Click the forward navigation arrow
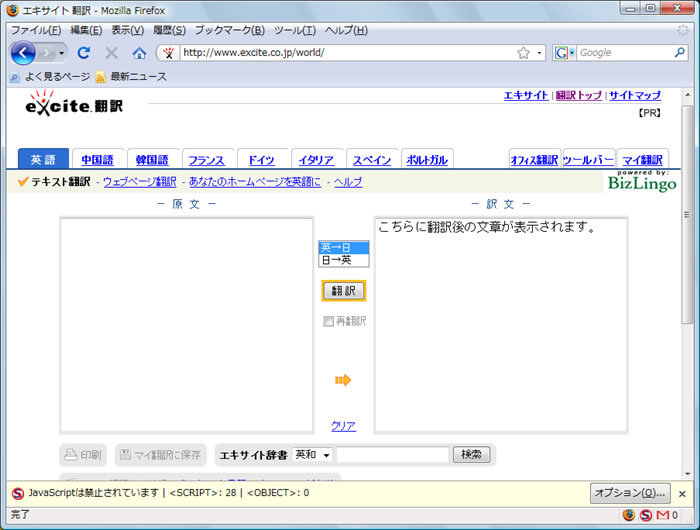The image size is (700, 530). coord(46,53)
